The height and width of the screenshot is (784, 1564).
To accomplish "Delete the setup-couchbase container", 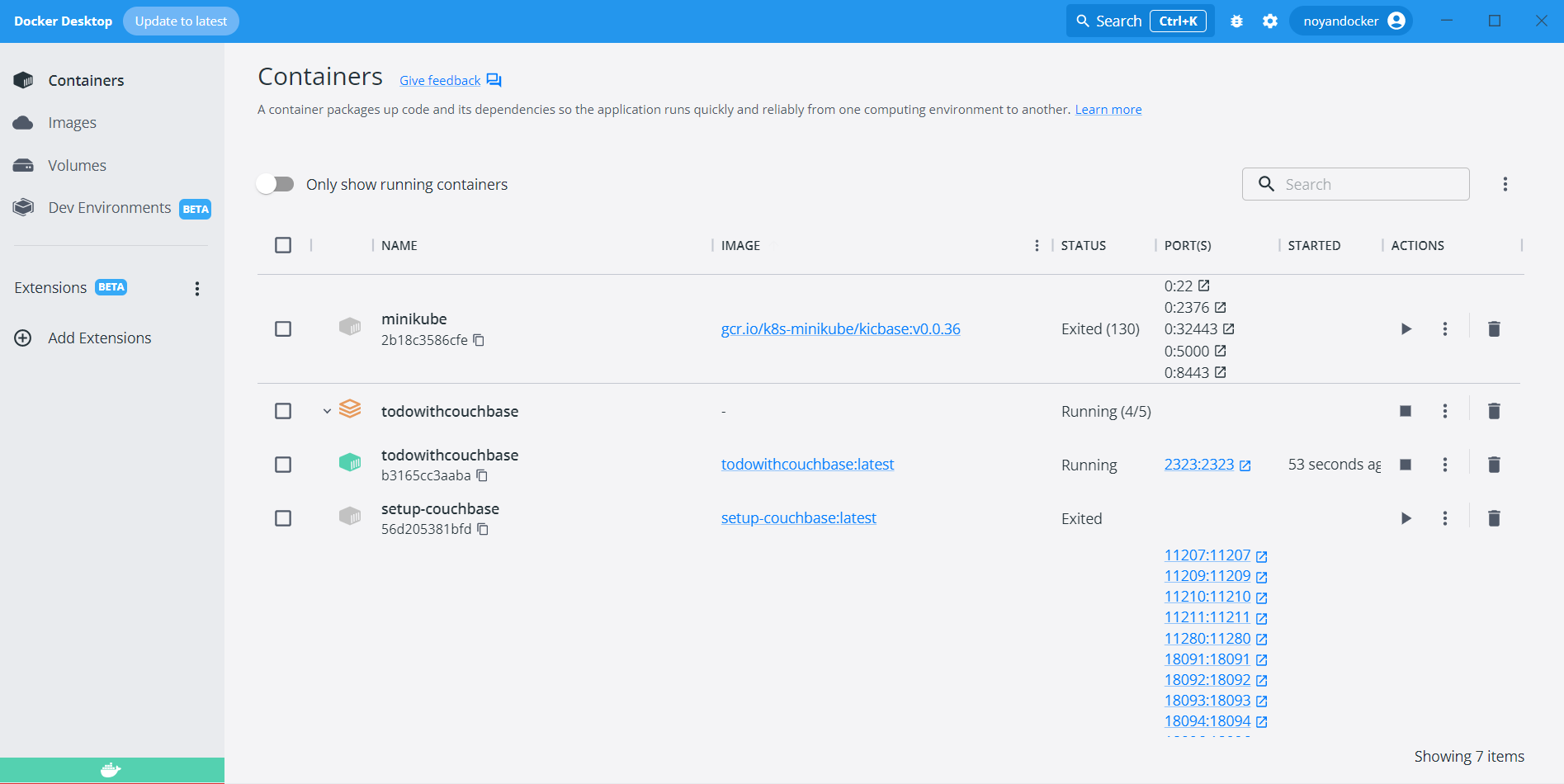I will pyautogui.click(x=1494, y=518).
